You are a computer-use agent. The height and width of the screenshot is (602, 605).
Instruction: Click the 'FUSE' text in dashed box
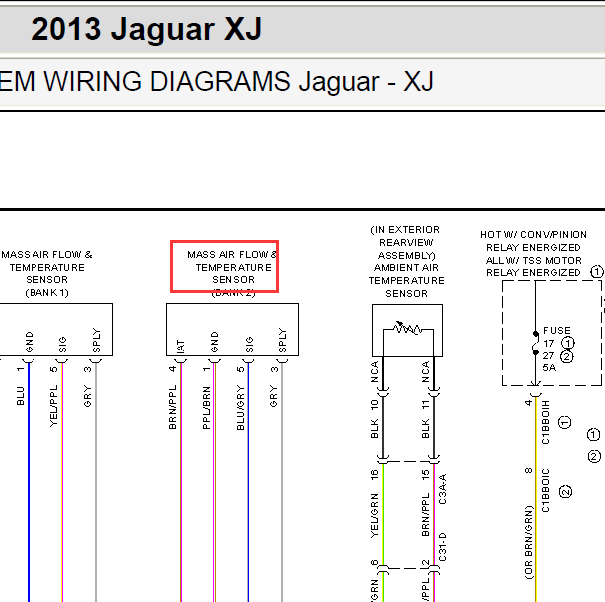point(556,331)
